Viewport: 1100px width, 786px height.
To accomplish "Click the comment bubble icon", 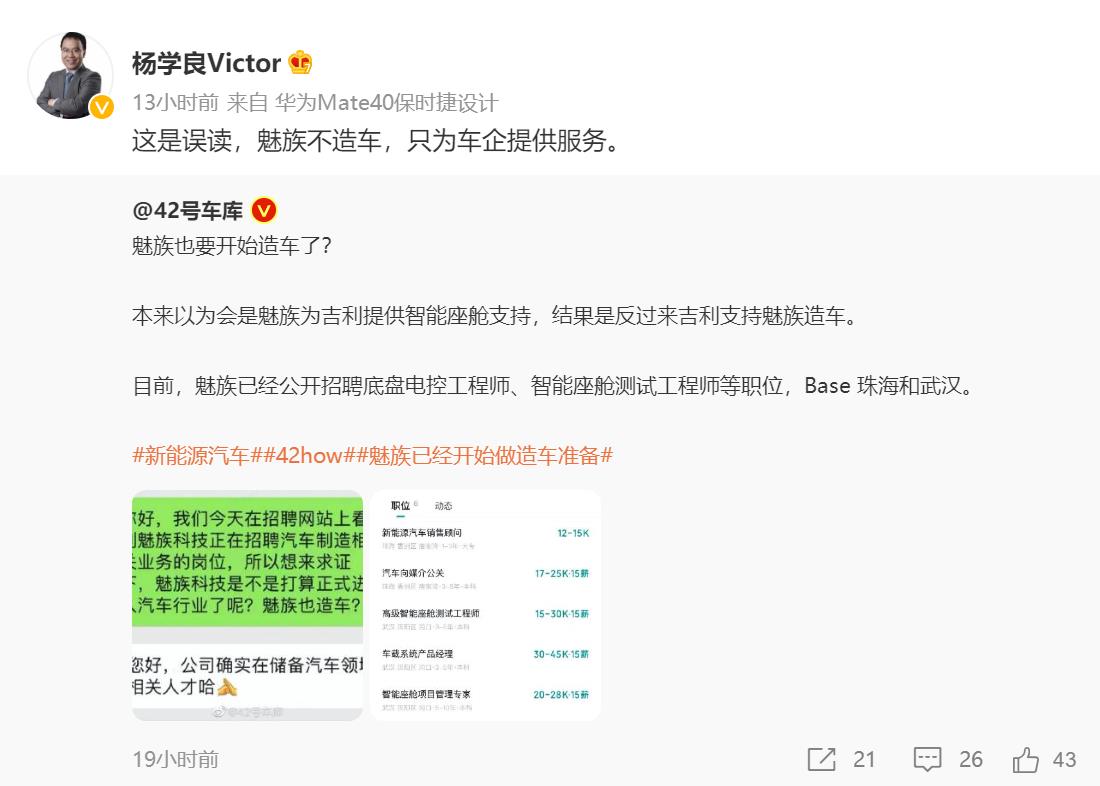I will pyautogui.click(x=927, y=759).
